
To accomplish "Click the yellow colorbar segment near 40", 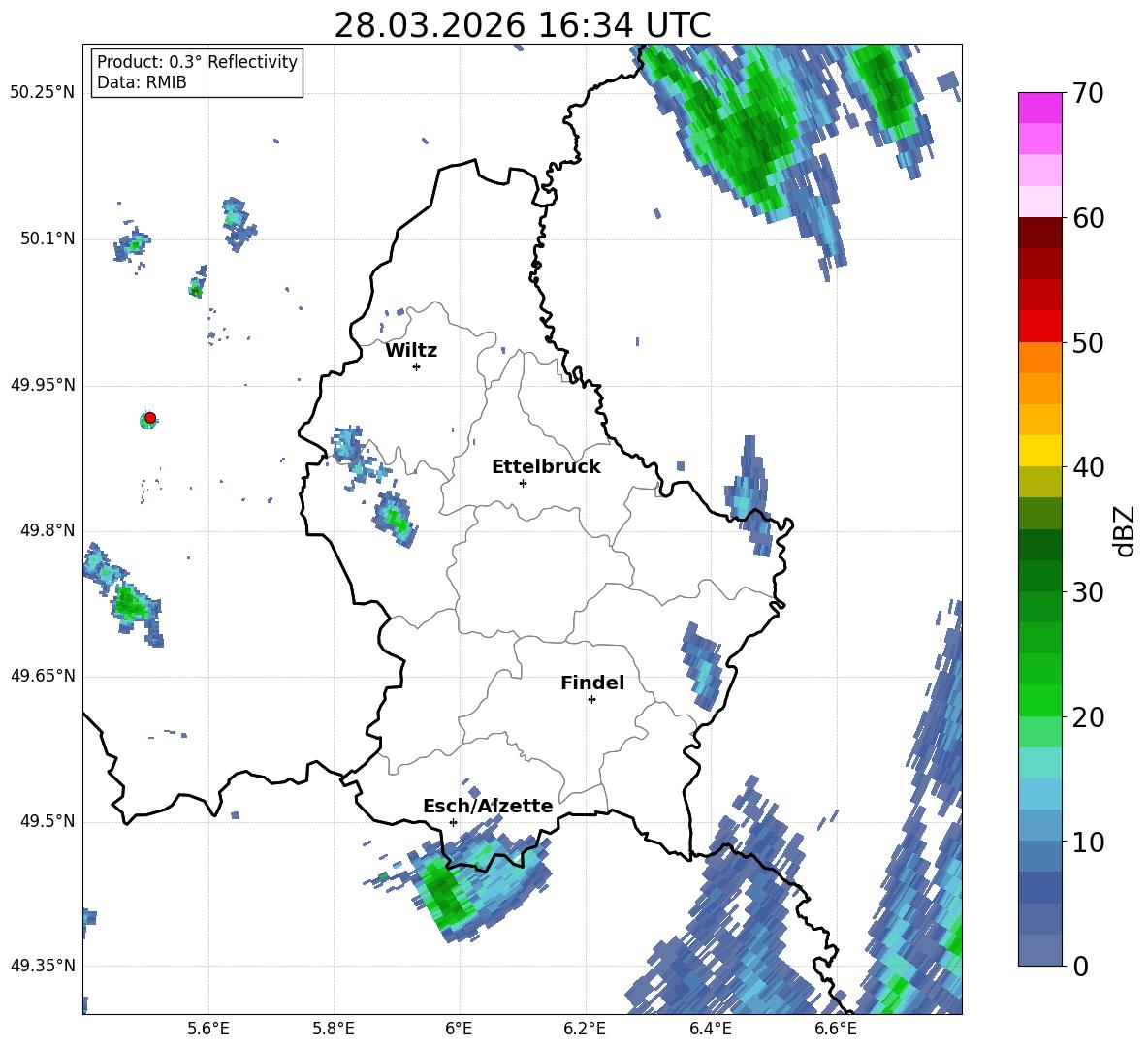I will point(1039,451).
